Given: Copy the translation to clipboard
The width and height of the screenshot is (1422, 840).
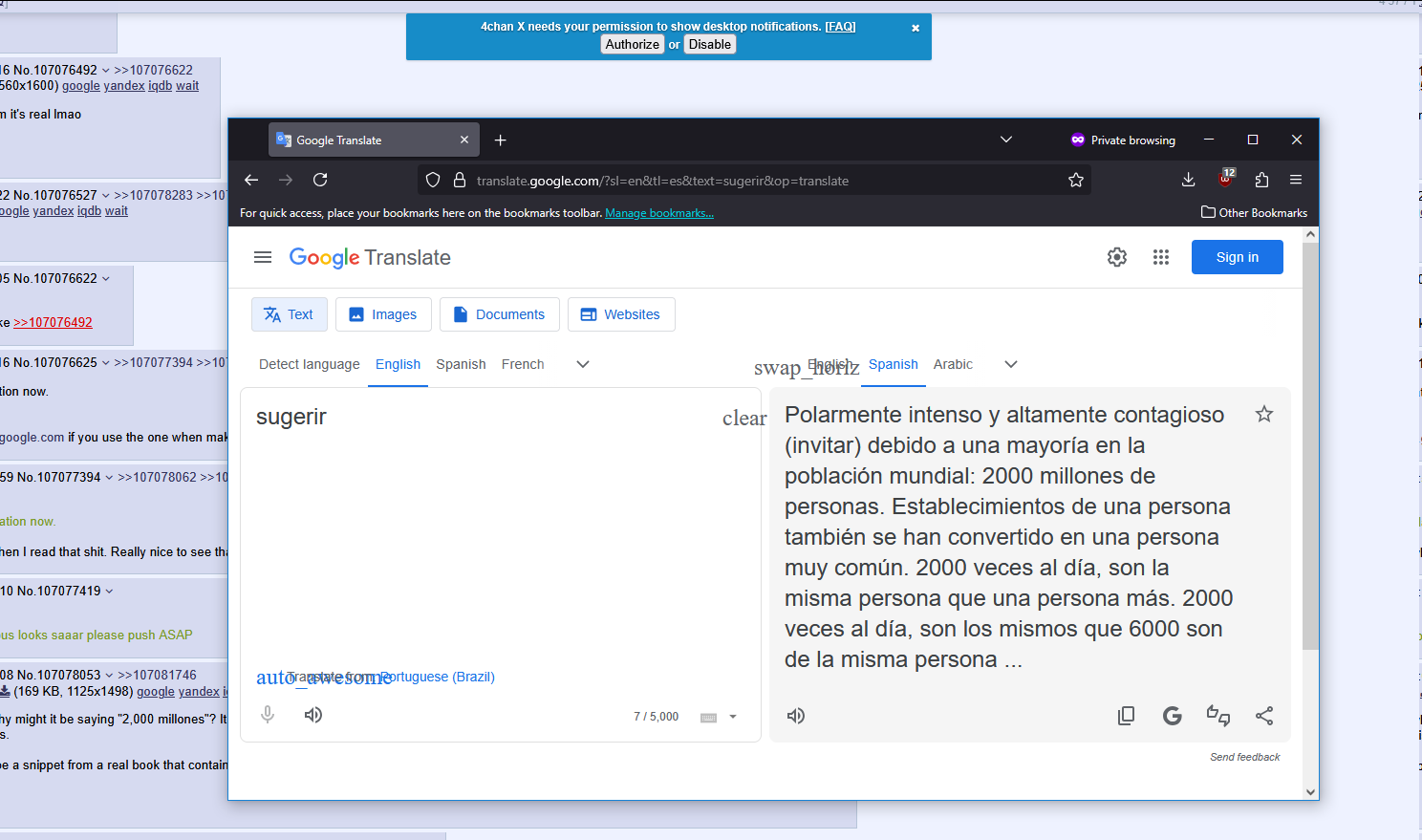Looking at the screenshot, I should click(1127, 716).
